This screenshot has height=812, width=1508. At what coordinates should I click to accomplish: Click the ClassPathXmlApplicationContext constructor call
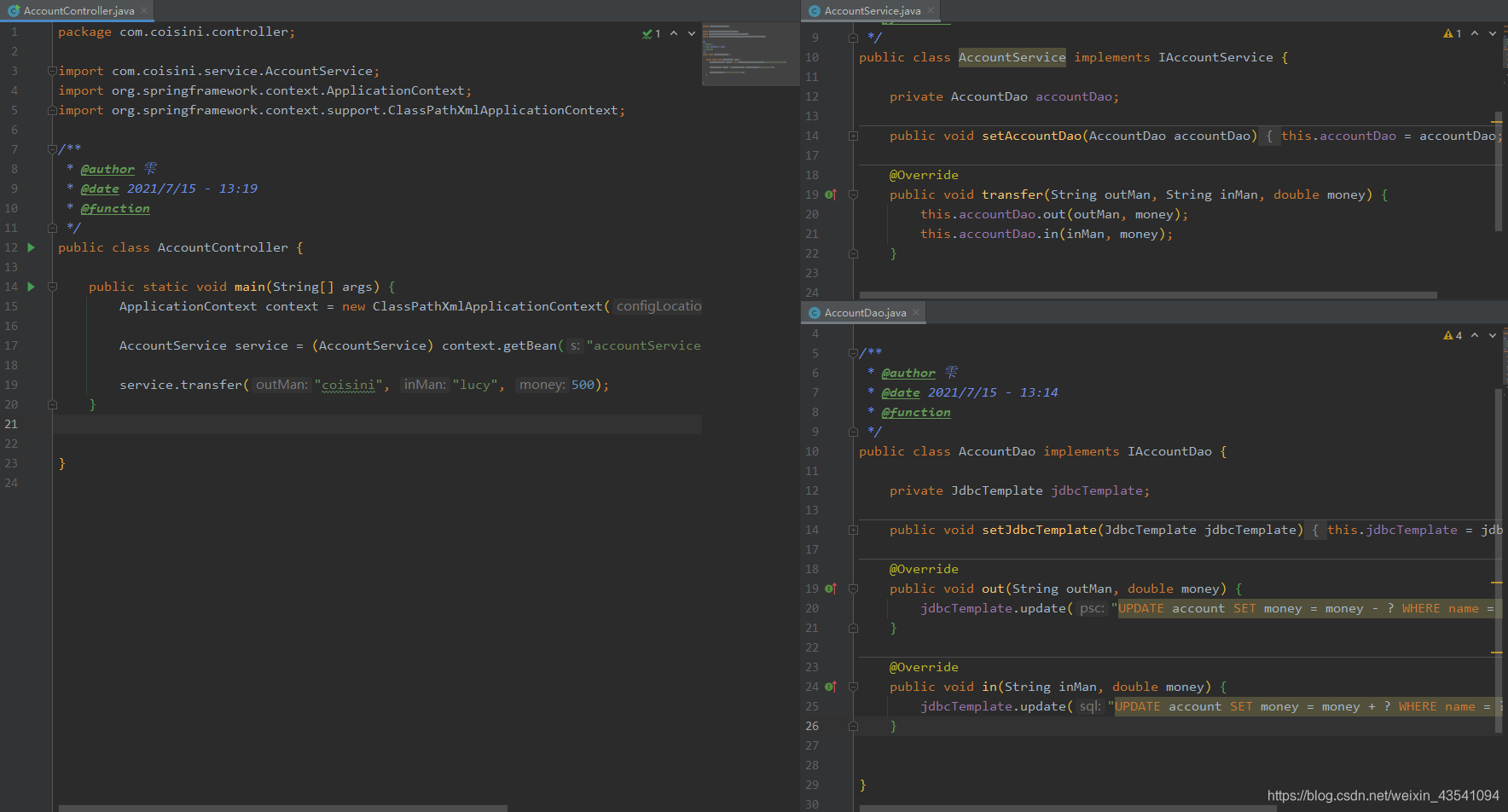tap(487, 306)
